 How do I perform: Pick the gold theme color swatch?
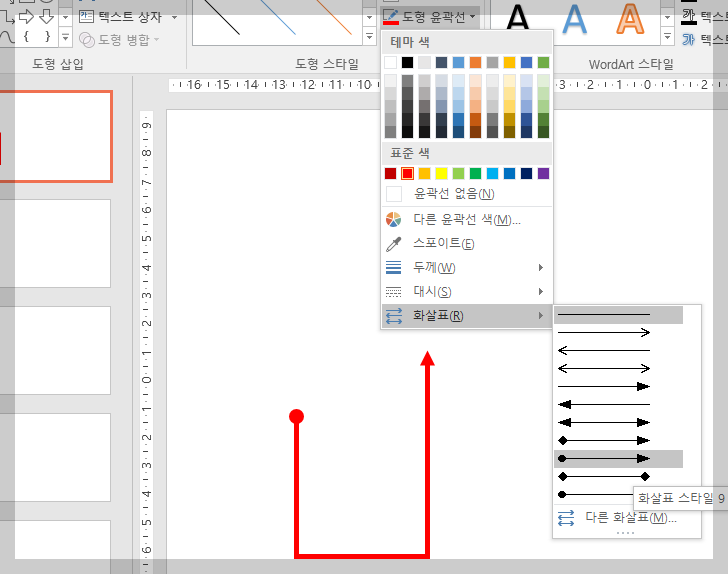[509, 62]
